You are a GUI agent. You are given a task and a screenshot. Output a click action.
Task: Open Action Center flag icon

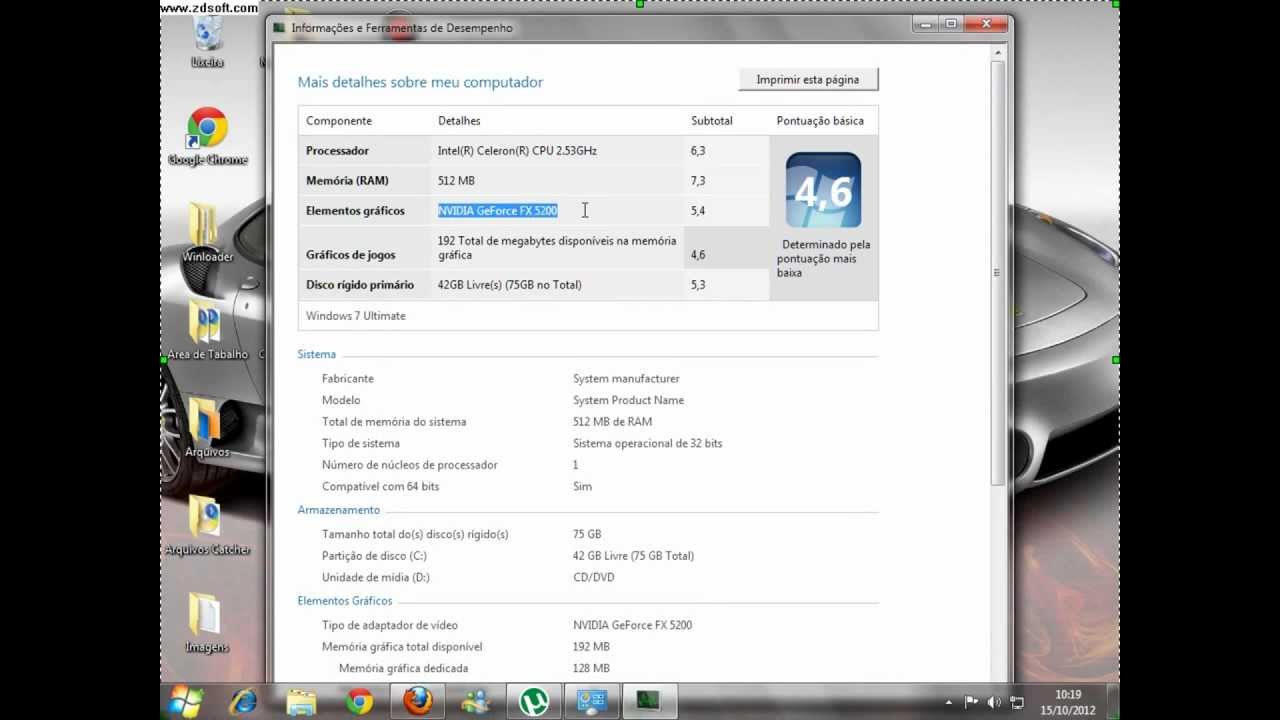(970, 702)
